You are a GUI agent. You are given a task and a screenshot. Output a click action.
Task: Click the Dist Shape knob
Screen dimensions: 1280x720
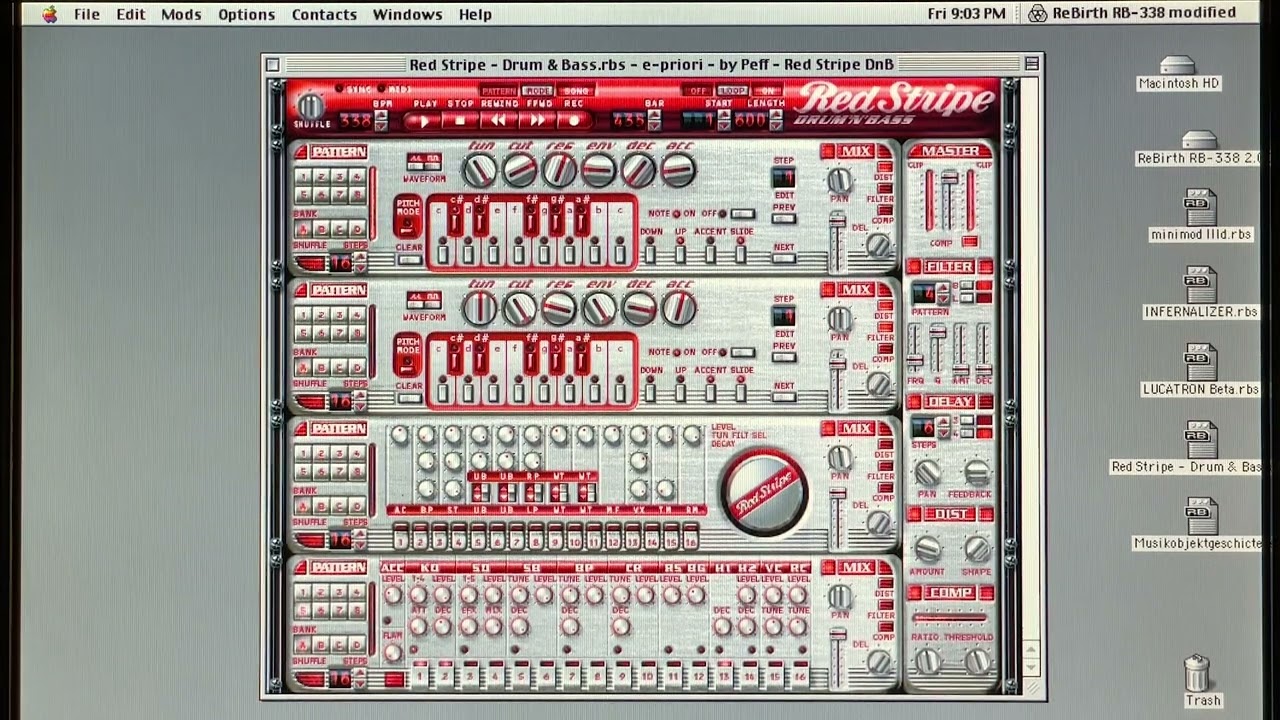976,549
